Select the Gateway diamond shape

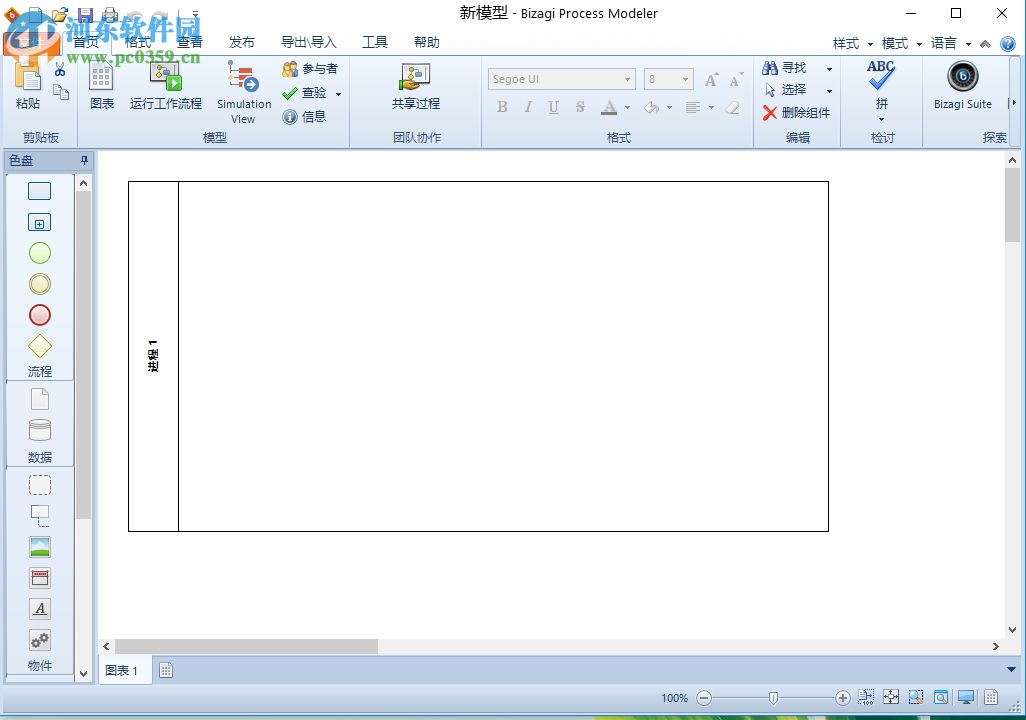click(38, 346)
